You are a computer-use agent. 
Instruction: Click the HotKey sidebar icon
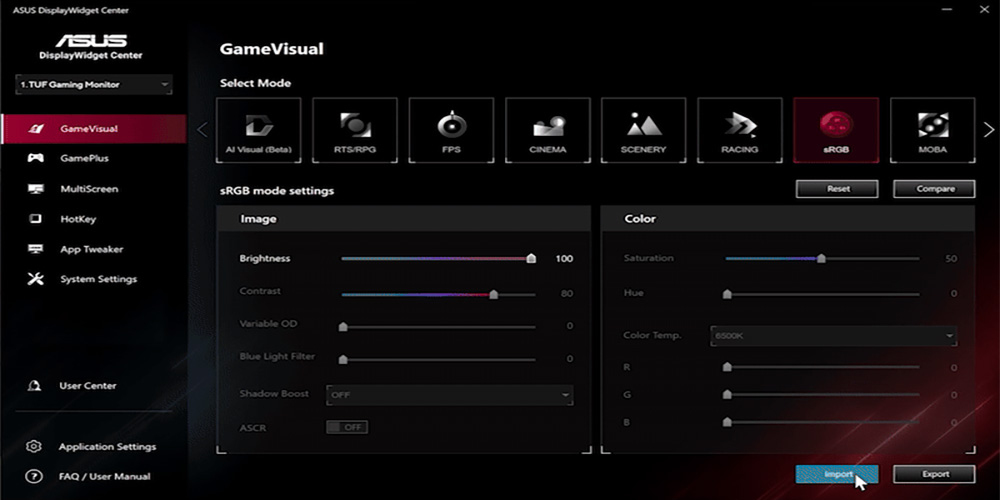point(36,219)
